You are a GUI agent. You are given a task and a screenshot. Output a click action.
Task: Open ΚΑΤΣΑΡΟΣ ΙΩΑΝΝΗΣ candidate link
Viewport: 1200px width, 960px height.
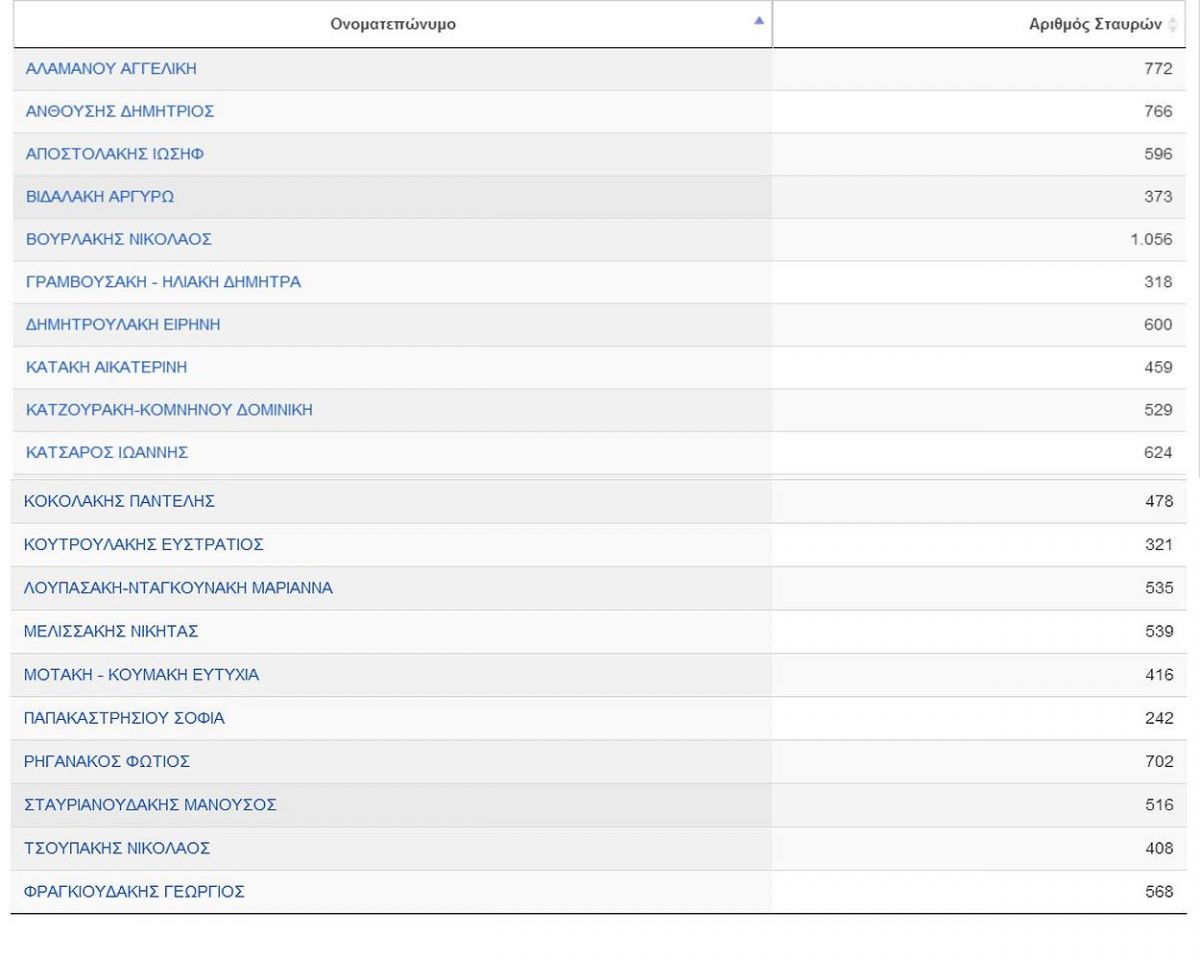(x=107, y=453)
